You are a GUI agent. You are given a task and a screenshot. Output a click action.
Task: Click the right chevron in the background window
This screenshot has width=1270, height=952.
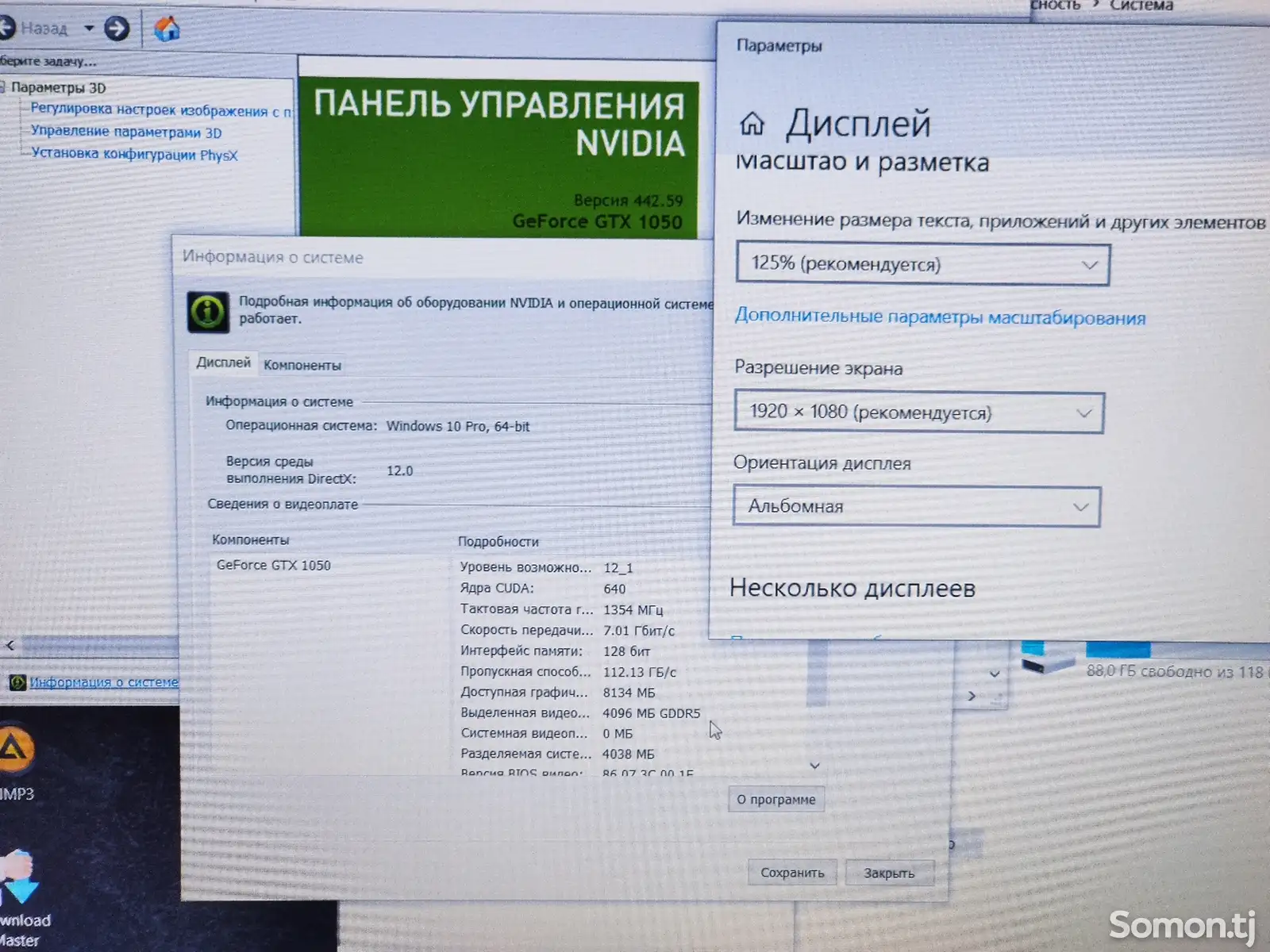point(972,696)
